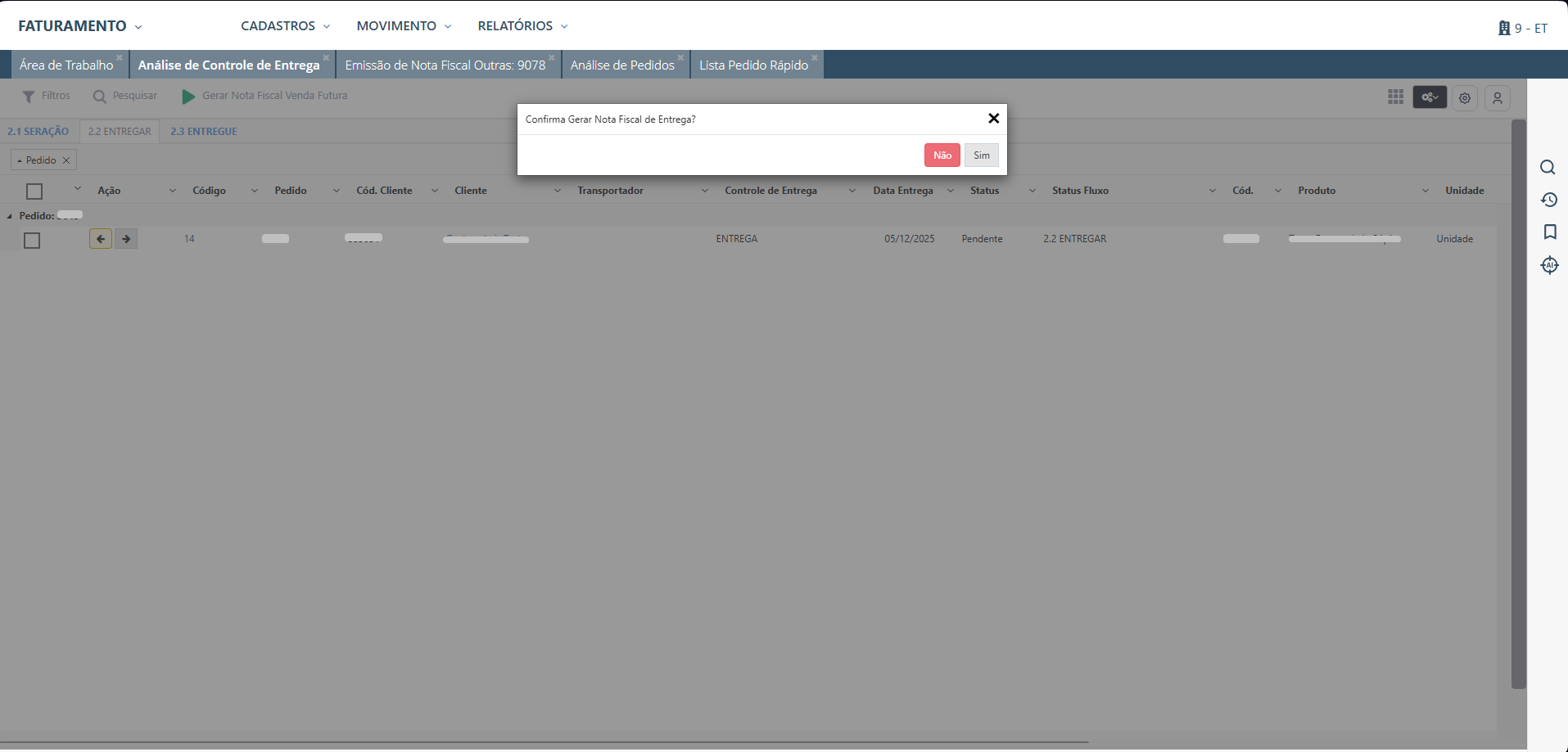Open the CADASTROS menu
This screenshot has width=1568, height=752.
point(285,26)
